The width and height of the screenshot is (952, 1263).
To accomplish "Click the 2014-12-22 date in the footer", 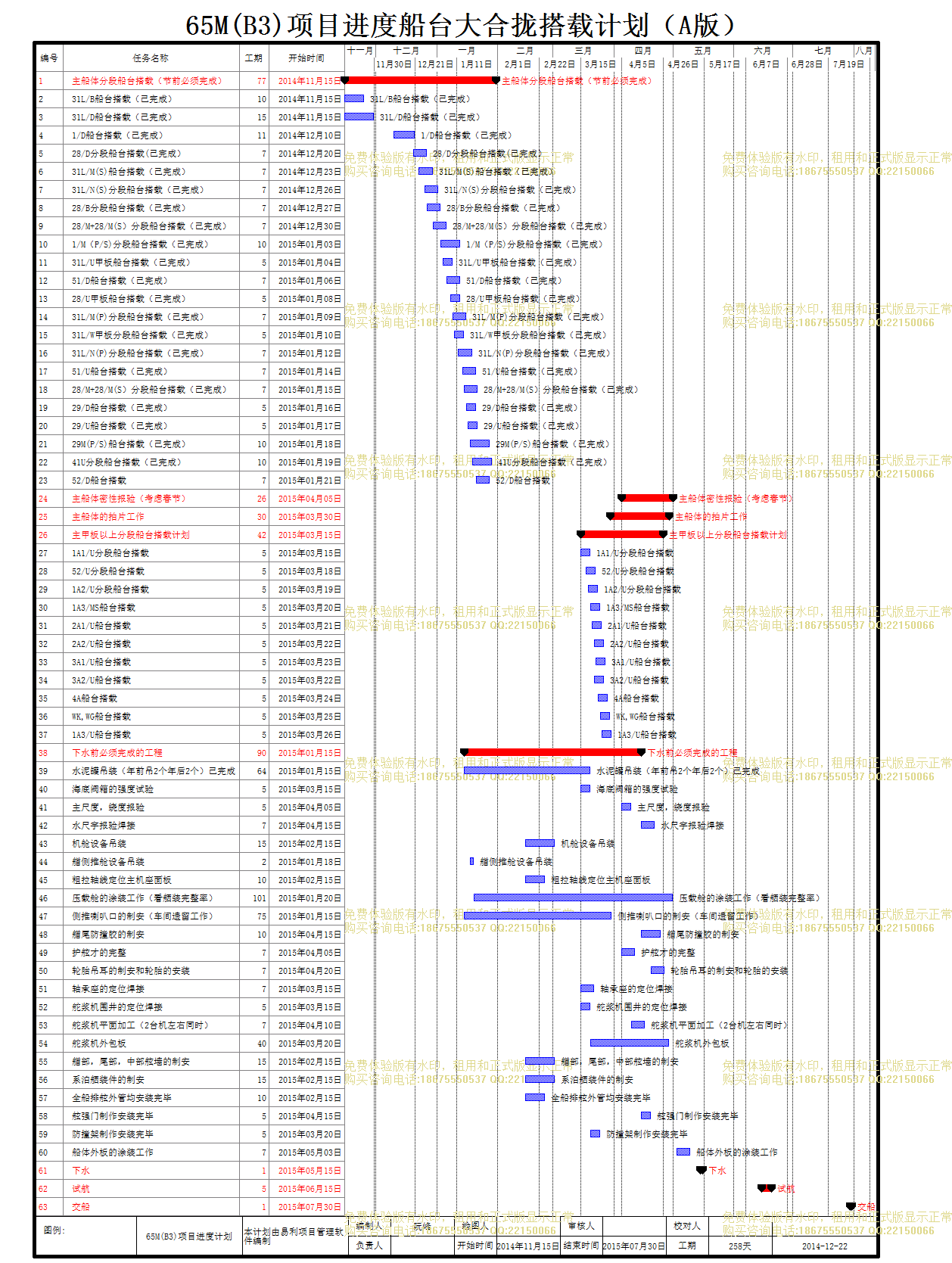I will (x=824, y=1246).
